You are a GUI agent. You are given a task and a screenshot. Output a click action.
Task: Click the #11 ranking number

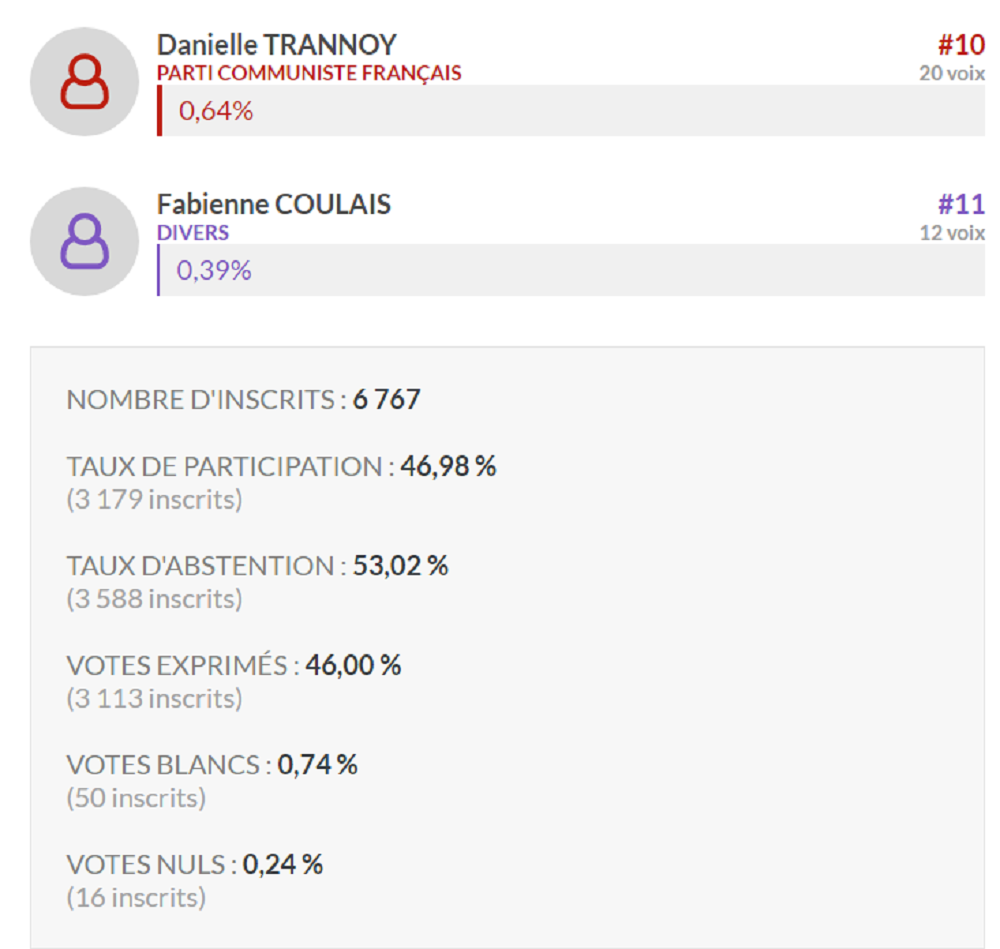961,205
